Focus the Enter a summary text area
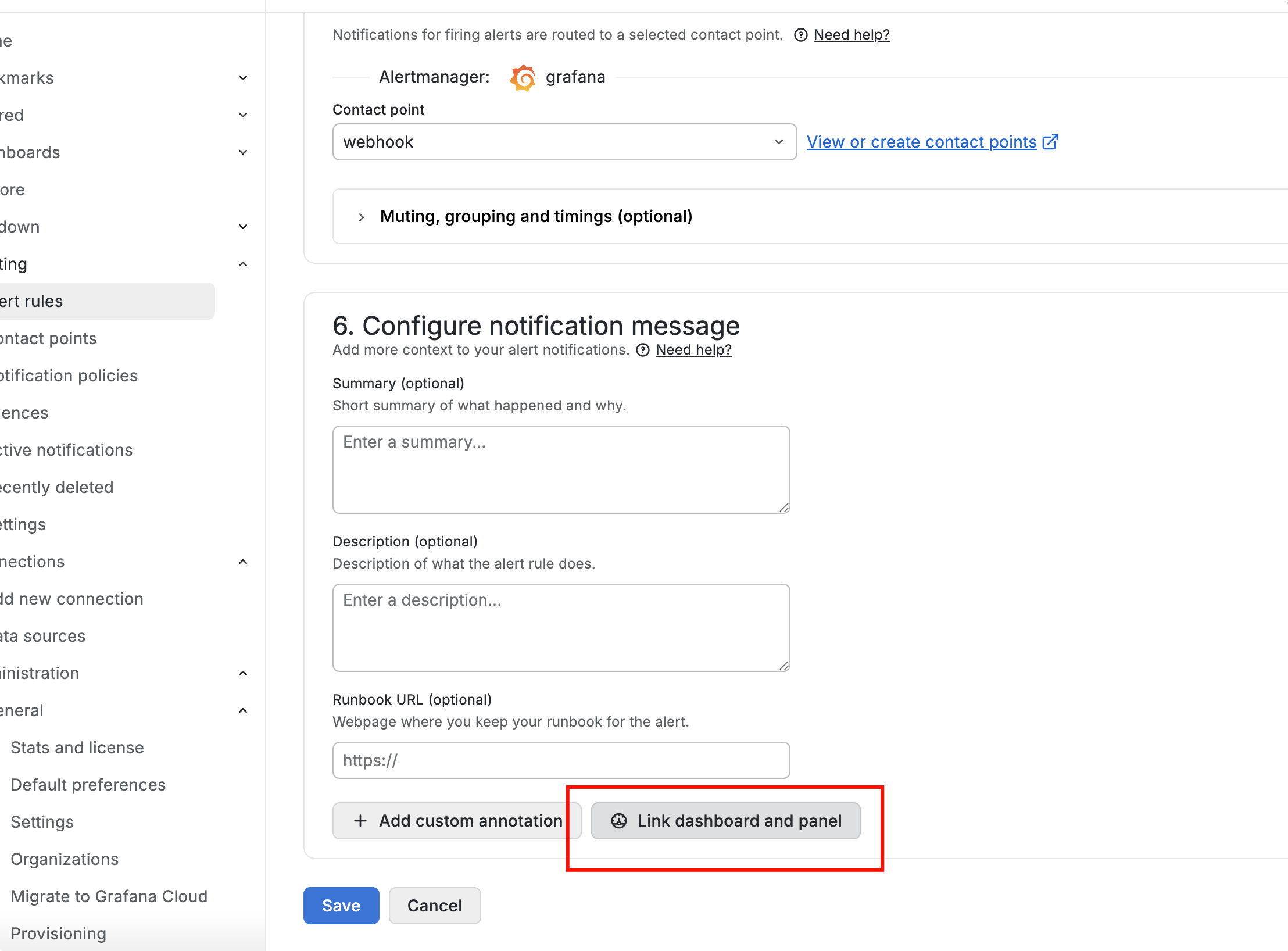The width and height of the screenshot is (1288, 951). pyautogui.click(x=561, y=470)
